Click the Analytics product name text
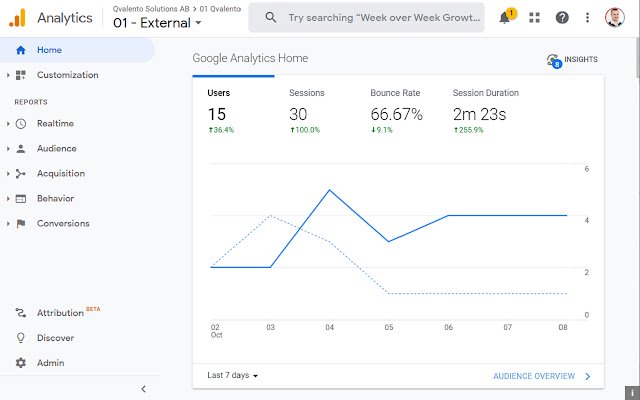640x400 pixels. (65, 18)
